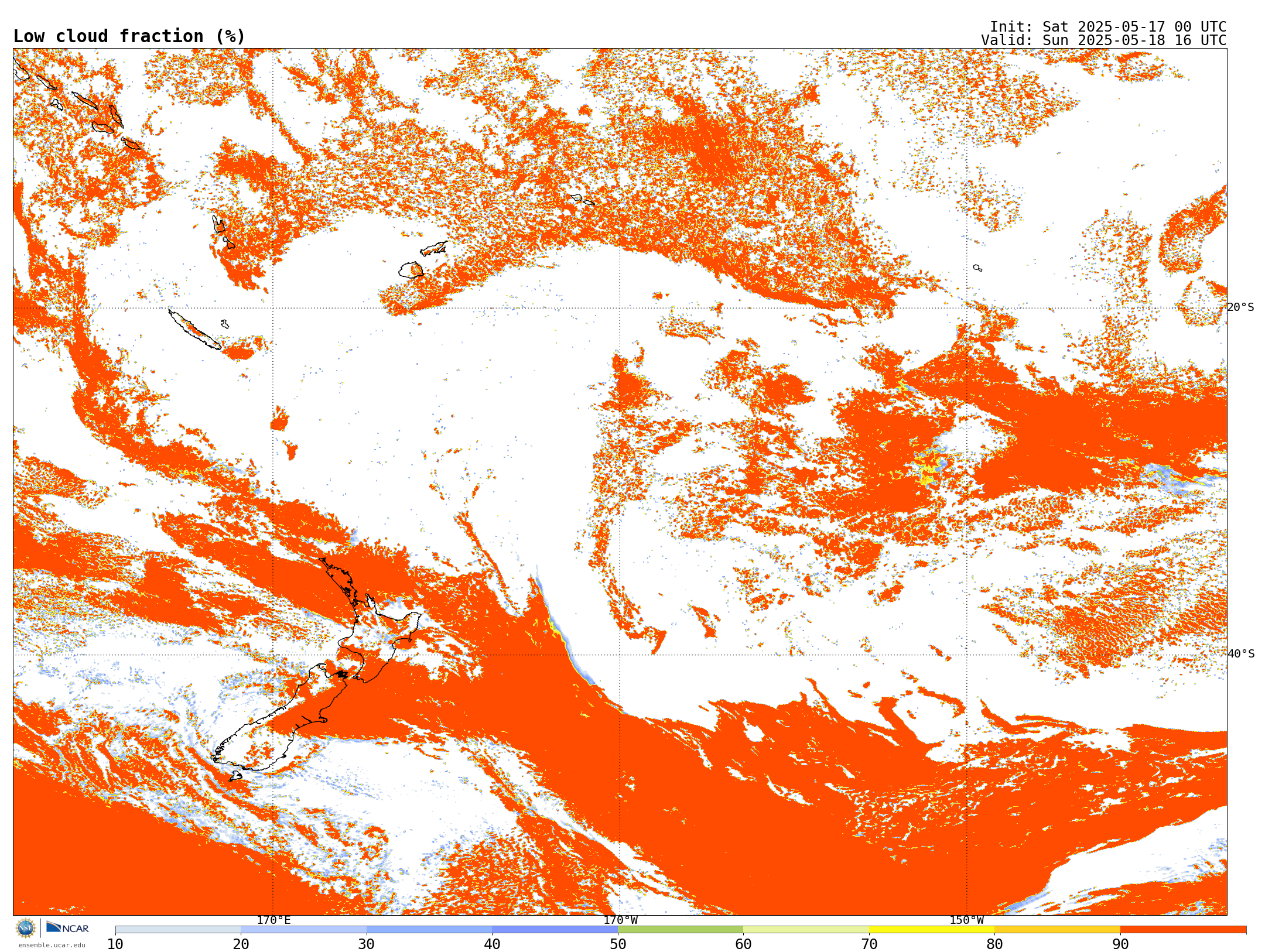Select the 10-20 pale gray-blue colorbar segment
Viewport: 1265px width, 952px height.
(178, 930)
